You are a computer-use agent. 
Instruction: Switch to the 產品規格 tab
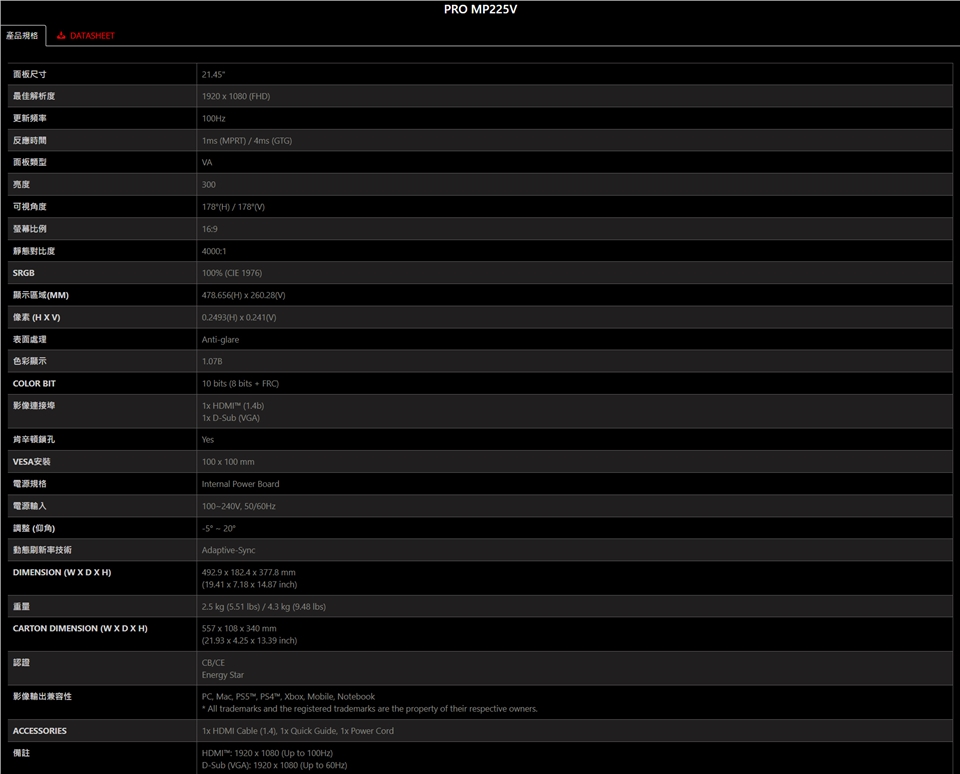[x=22, y=36]
